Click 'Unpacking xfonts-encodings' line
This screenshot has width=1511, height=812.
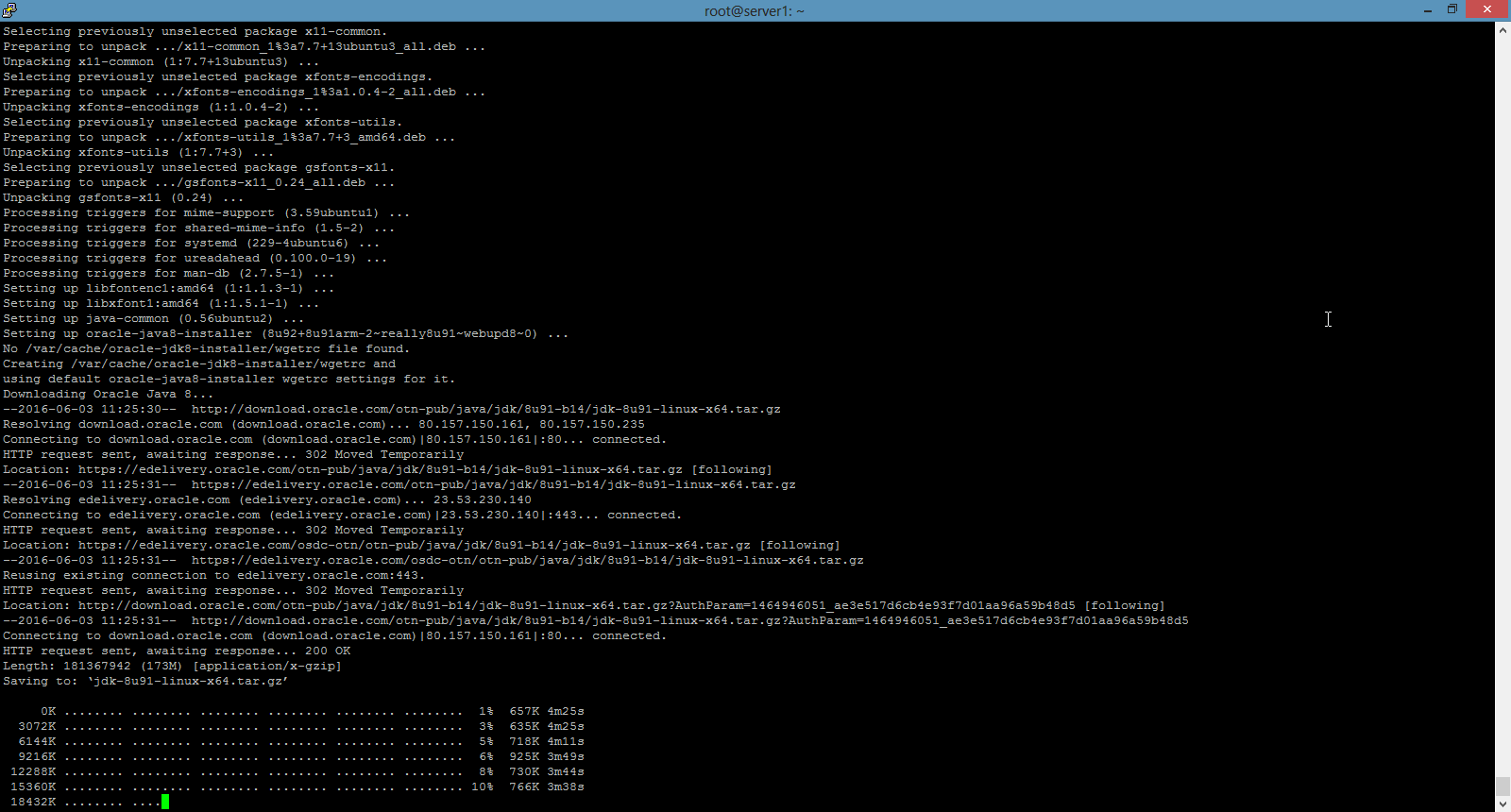click(x=161, y=107)
